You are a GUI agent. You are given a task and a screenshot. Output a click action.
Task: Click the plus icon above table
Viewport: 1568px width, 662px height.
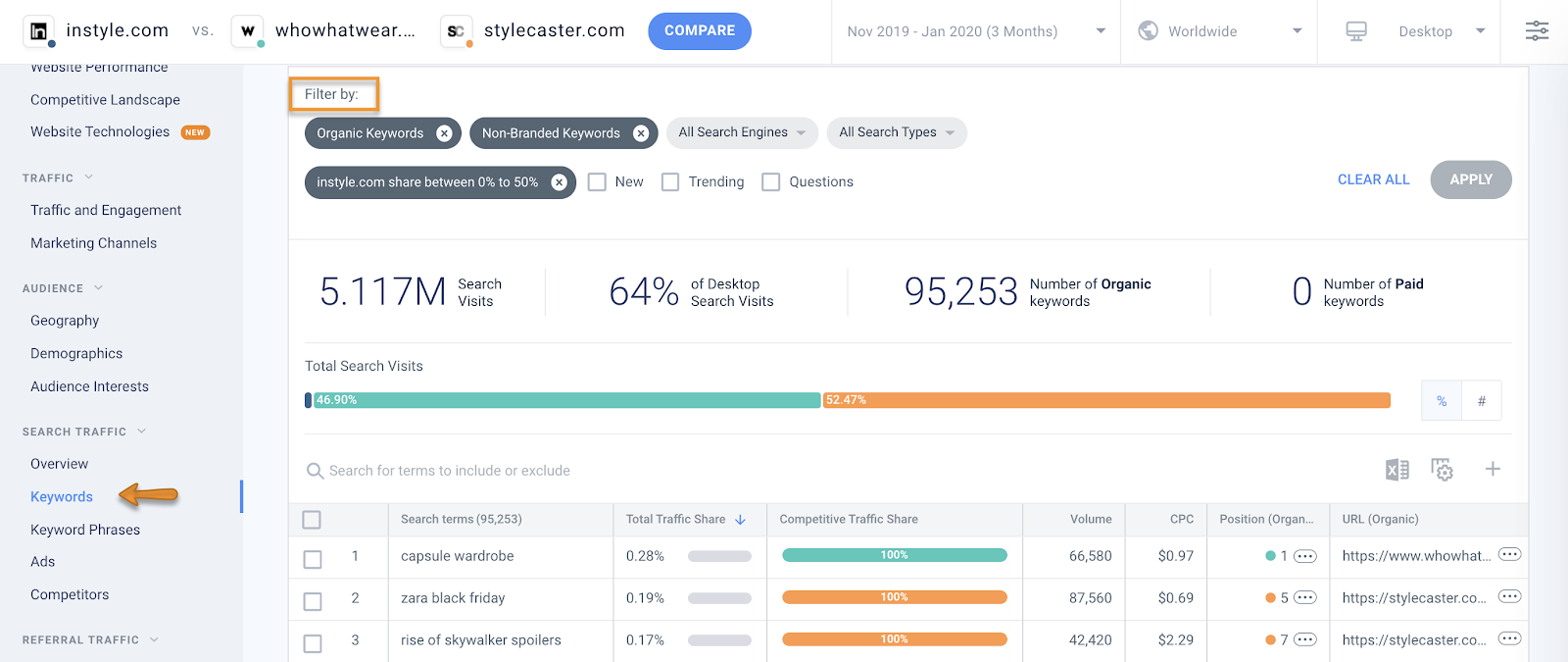point(1493,469)
